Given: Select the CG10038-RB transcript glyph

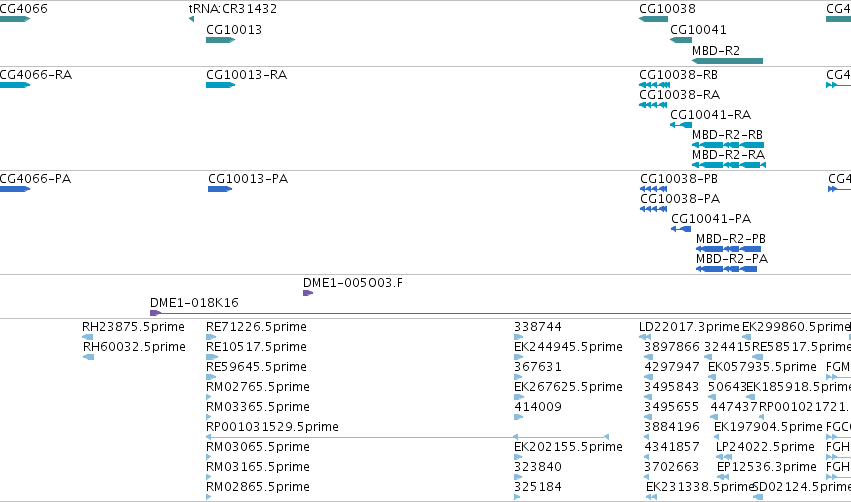Looking at the screenshot, I should pyautogui.click(x=655, y=85).
